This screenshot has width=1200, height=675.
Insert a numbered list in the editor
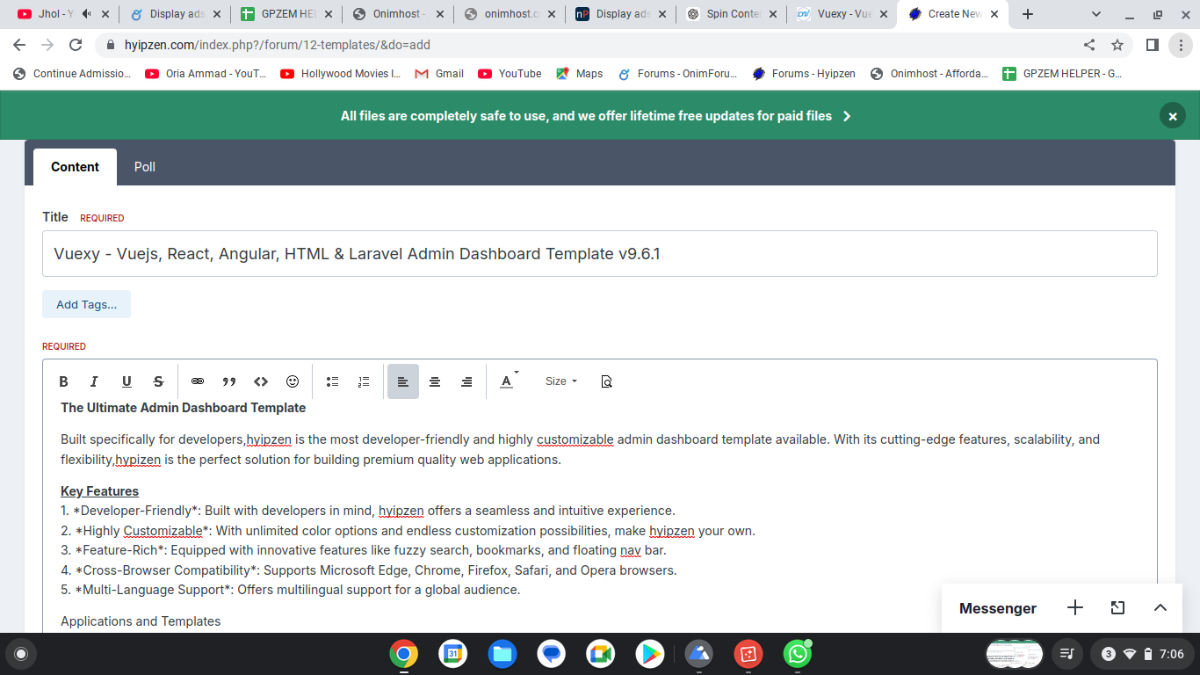click(x=364, y=381)
